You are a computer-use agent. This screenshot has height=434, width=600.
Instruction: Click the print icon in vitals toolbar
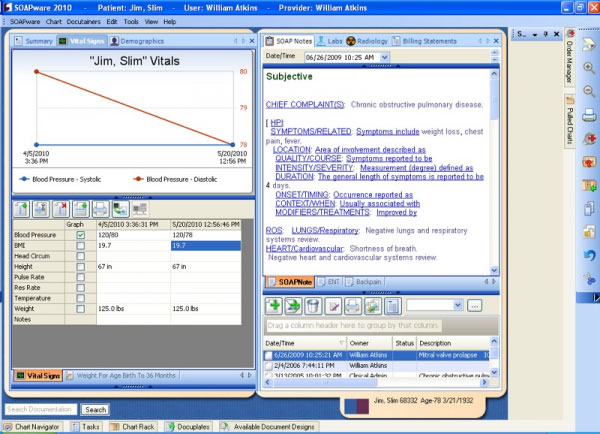point(99,208)
